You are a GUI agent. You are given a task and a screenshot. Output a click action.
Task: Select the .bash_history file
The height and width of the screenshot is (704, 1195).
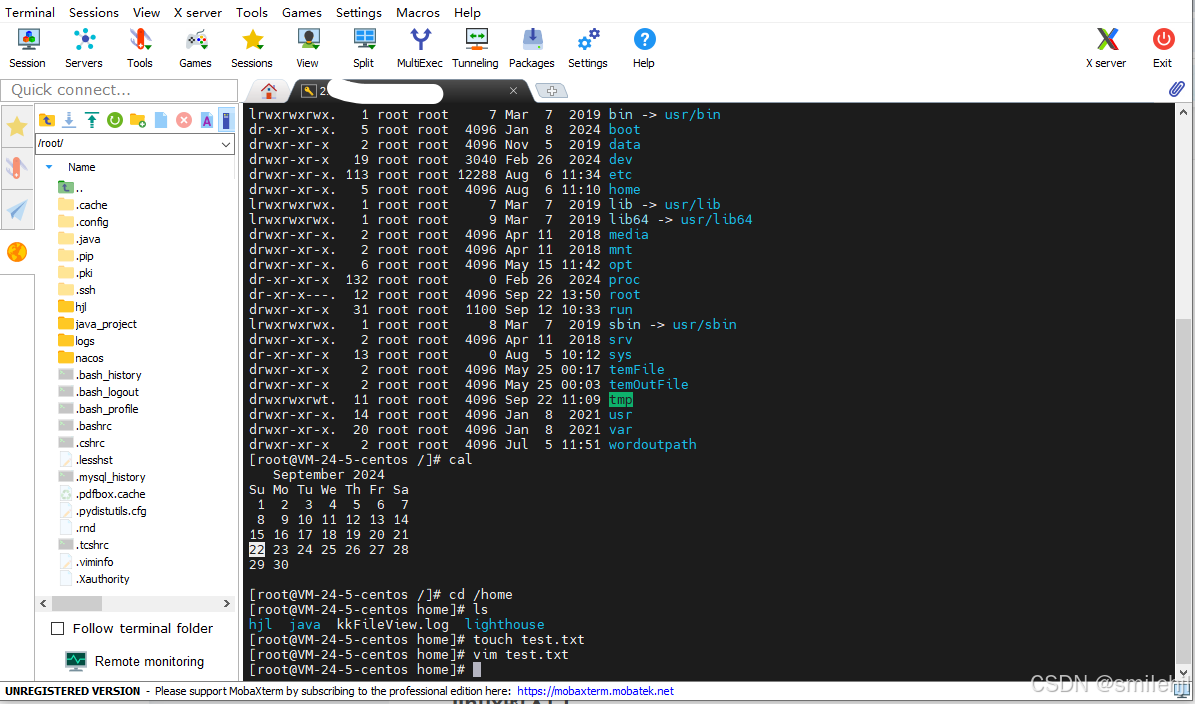[x=100, y=375]
